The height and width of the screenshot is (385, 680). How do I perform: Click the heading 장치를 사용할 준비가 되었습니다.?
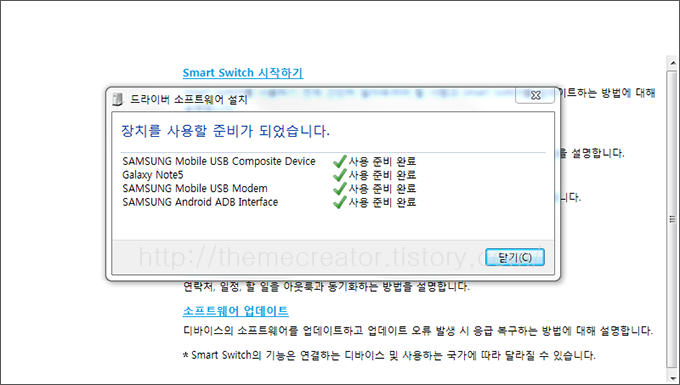click(226, 131)
